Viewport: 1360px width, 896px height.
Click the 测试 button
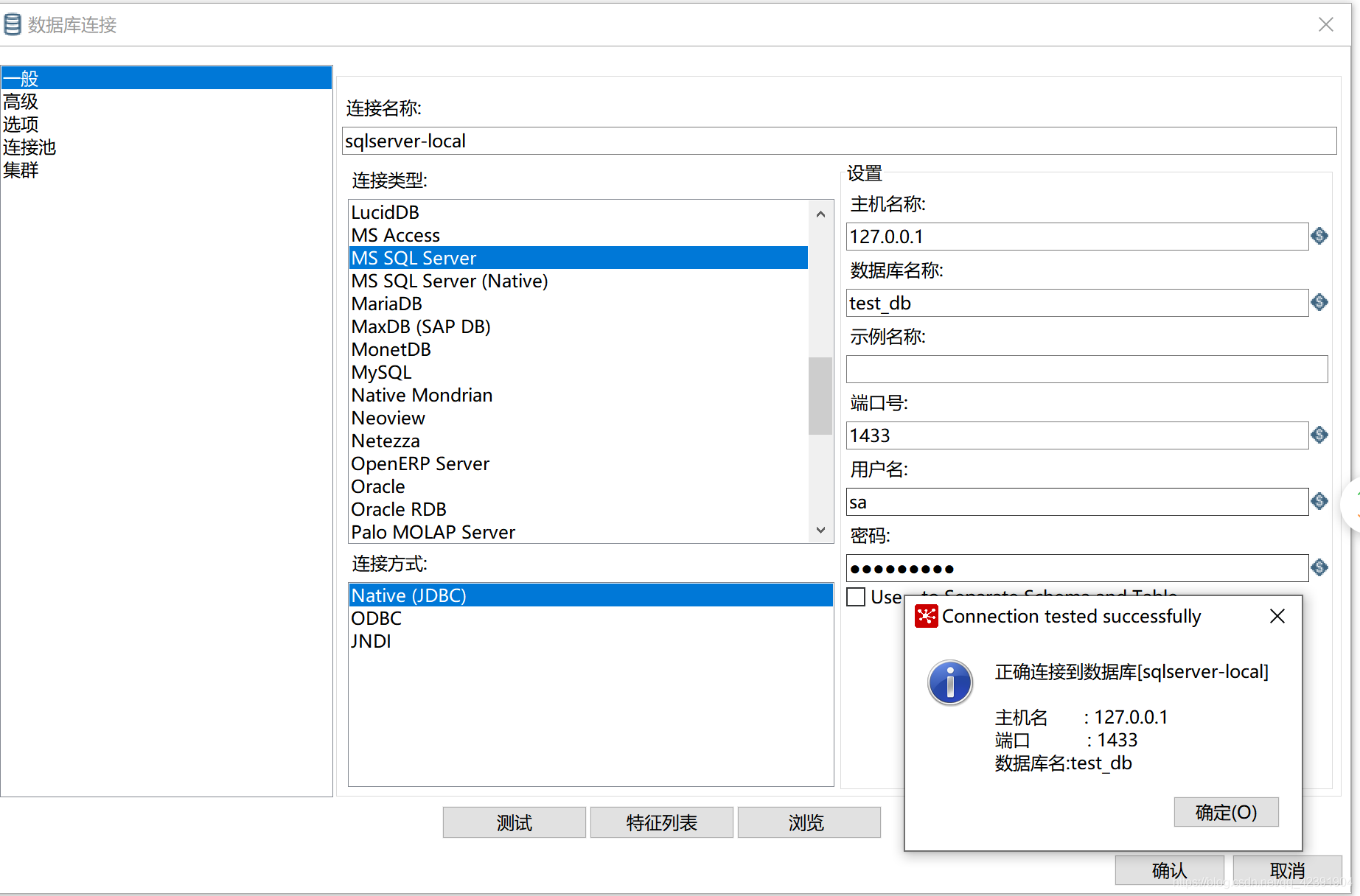515,822
